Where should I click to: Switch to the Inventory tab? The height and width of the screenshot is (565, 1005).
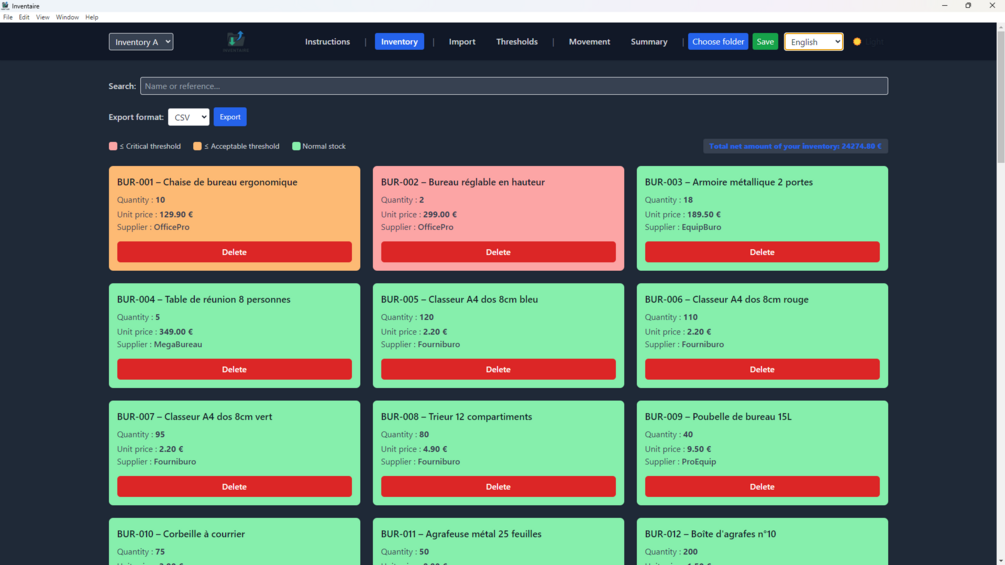click(399, 42)
